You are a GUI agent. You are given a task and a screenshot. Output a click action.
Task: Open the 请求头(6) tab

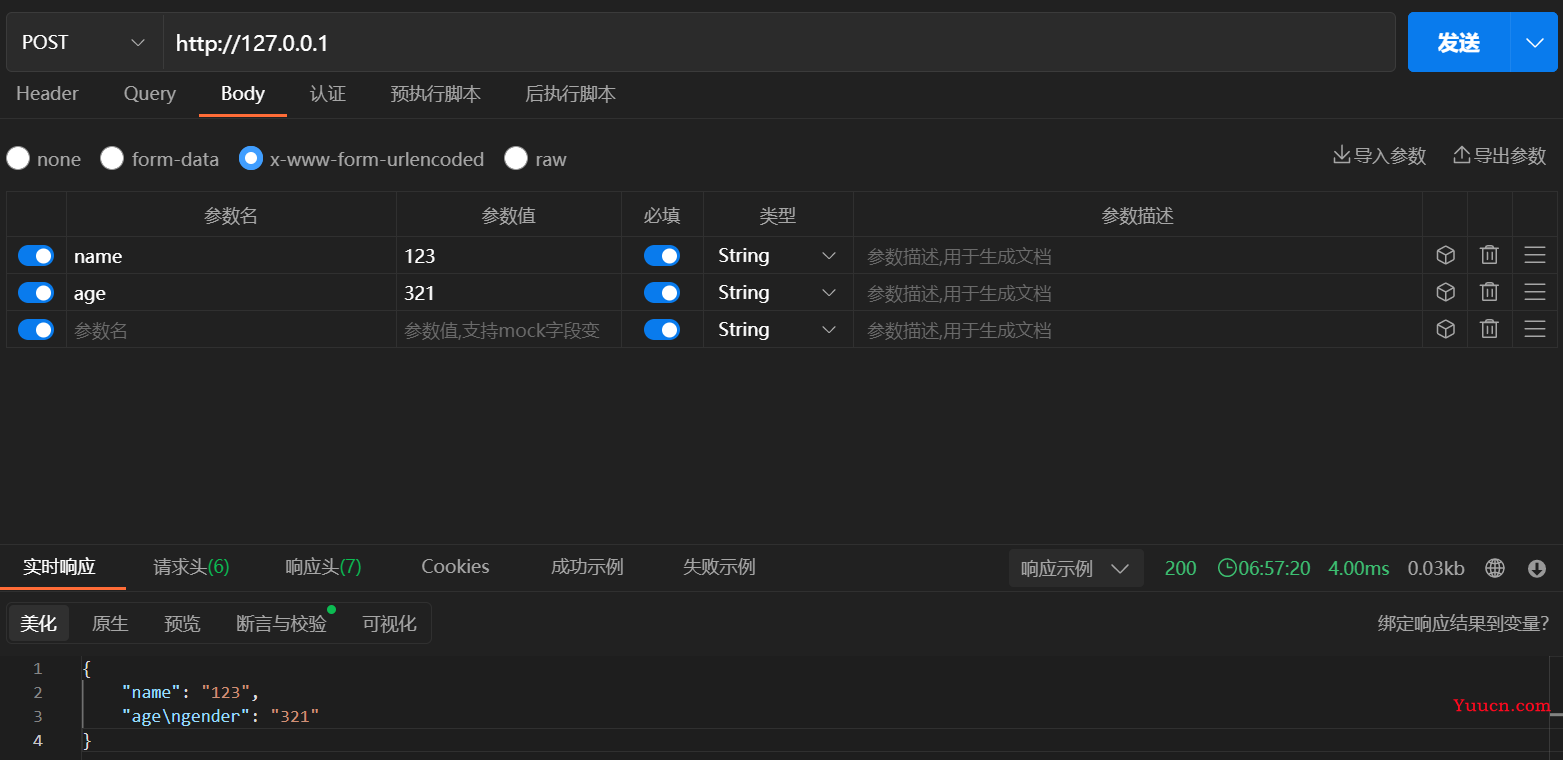(x=191, y=567)
